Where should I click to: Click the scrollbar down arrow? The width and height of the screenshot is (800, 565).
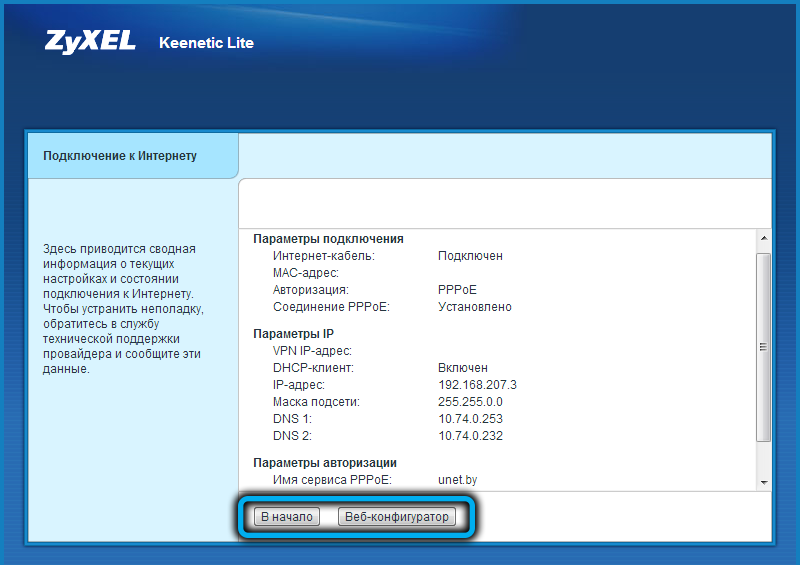coord(764,482)
